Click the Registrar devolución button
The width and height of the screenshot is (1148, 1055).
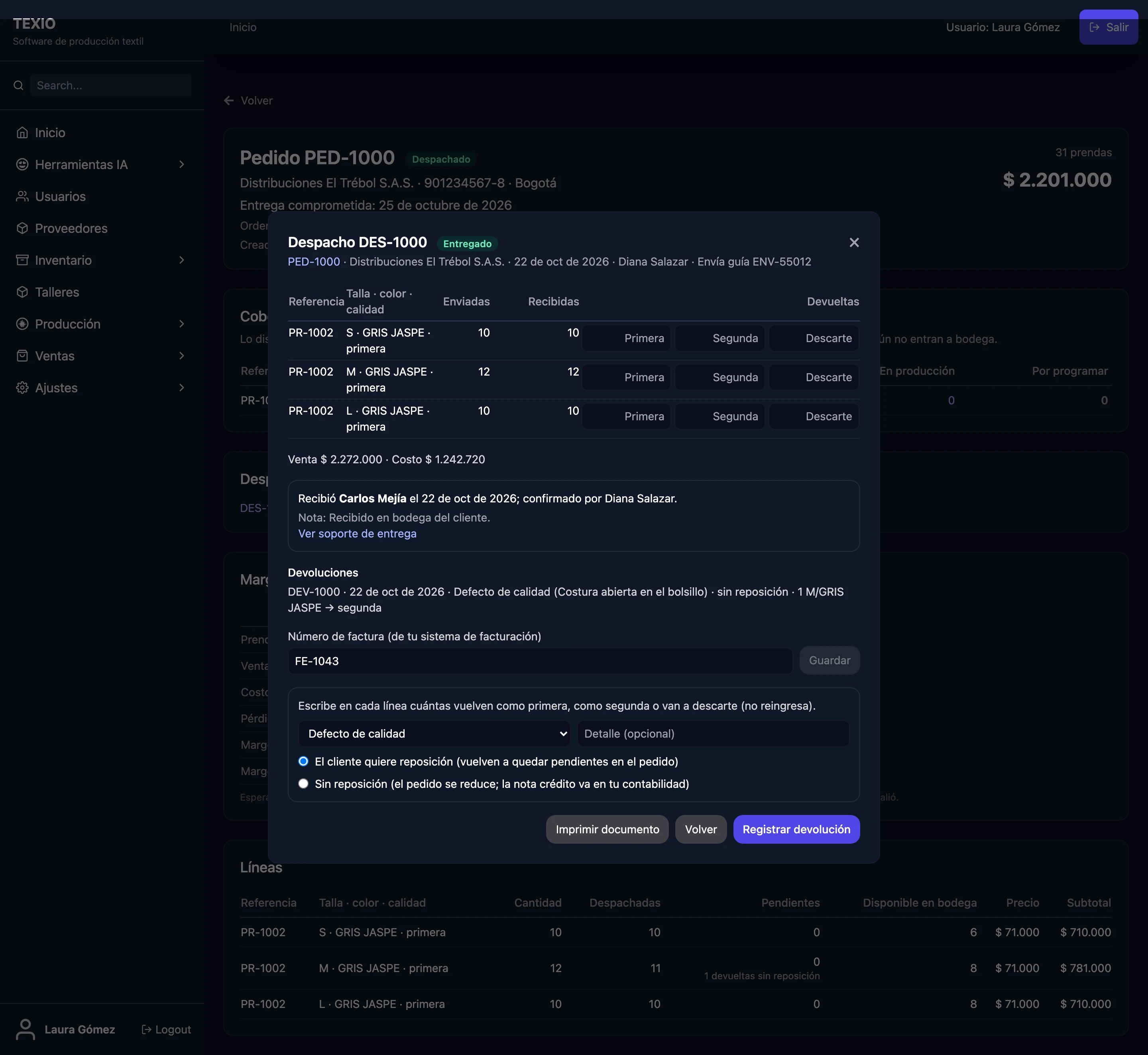coord(796,829)
